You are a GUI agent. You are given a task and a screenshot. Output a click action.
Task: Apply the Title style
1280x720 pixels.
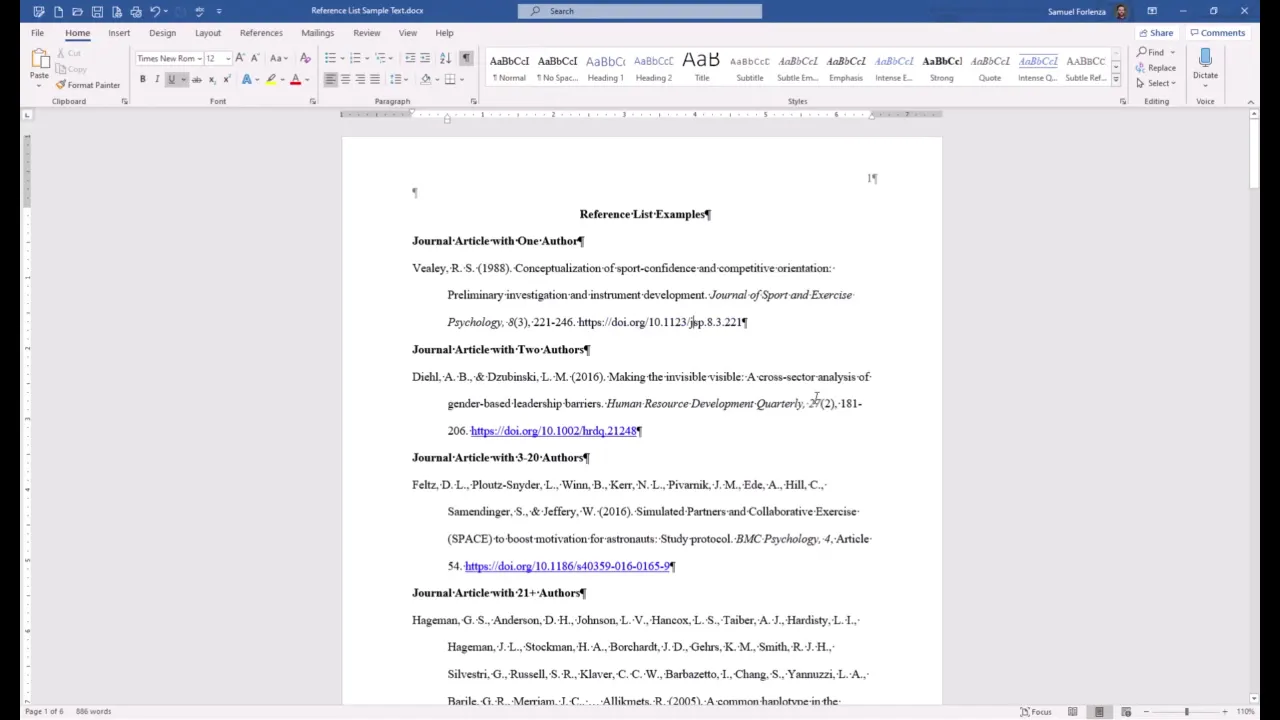point(701,67)
